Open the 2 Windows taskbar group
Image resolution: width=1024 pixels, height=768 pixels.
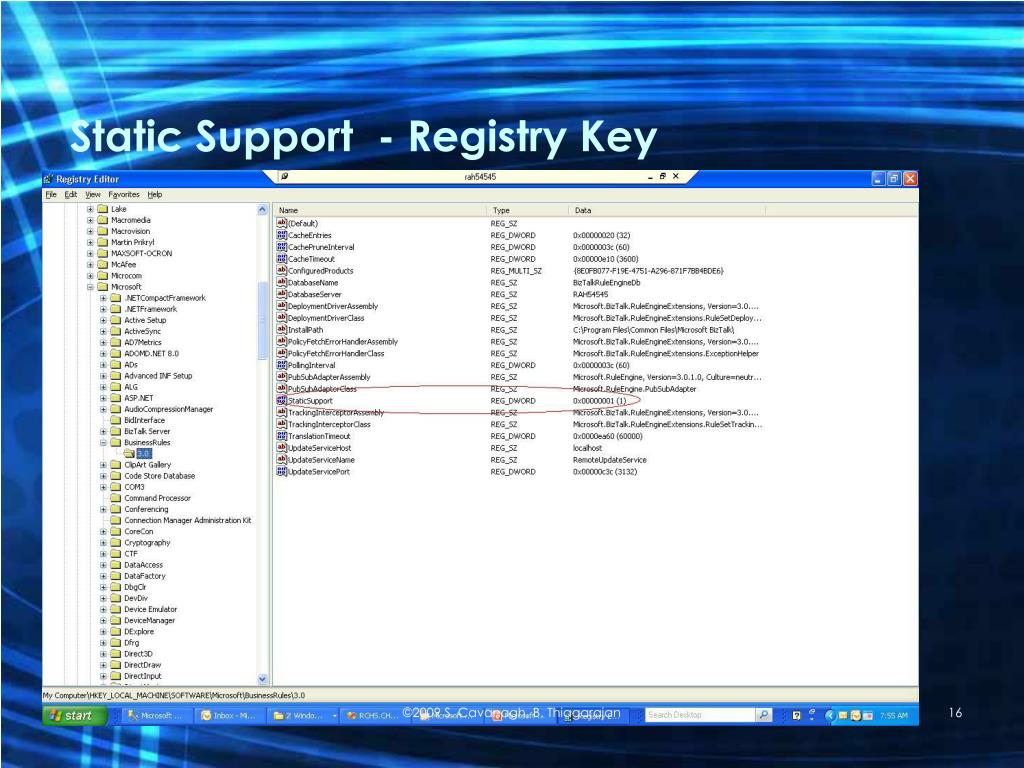[304, 715]
